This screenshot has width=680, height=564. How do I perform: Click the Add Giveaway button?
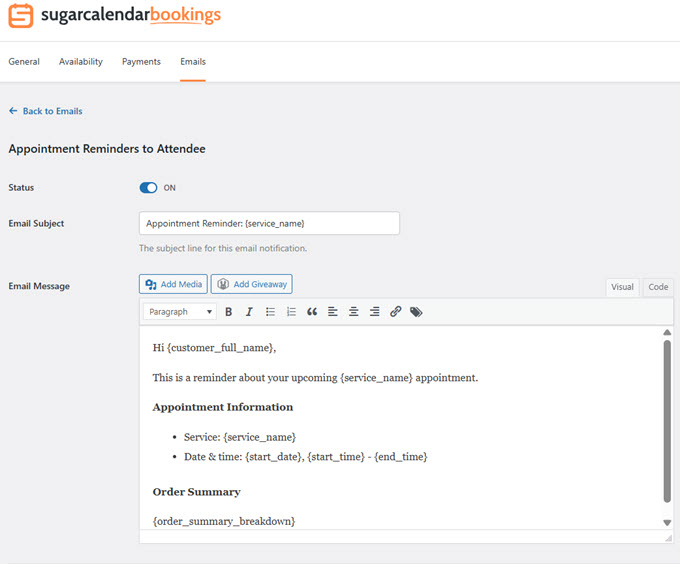[252, 284]
